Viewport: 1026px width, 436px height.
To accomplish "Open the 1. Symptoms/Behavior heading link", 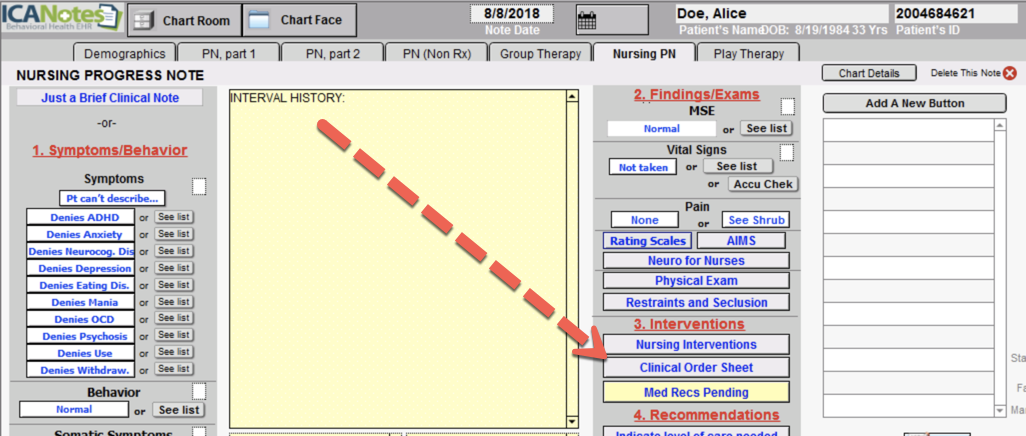I will pos(110,151).
